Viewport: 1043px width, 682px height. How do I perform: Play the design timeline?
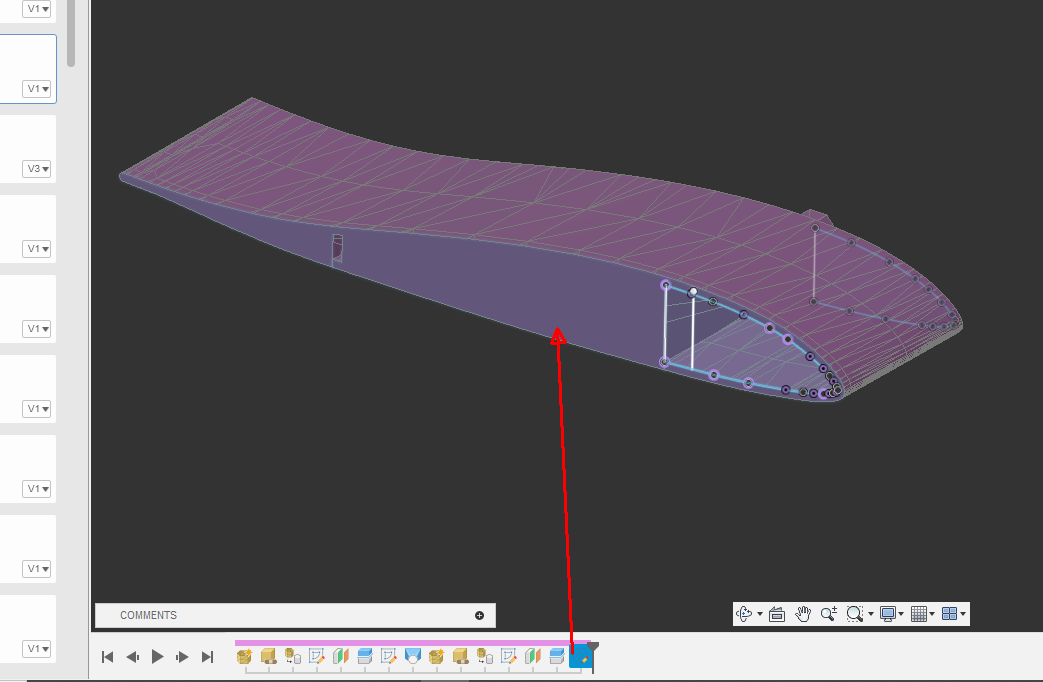point(157,657)
